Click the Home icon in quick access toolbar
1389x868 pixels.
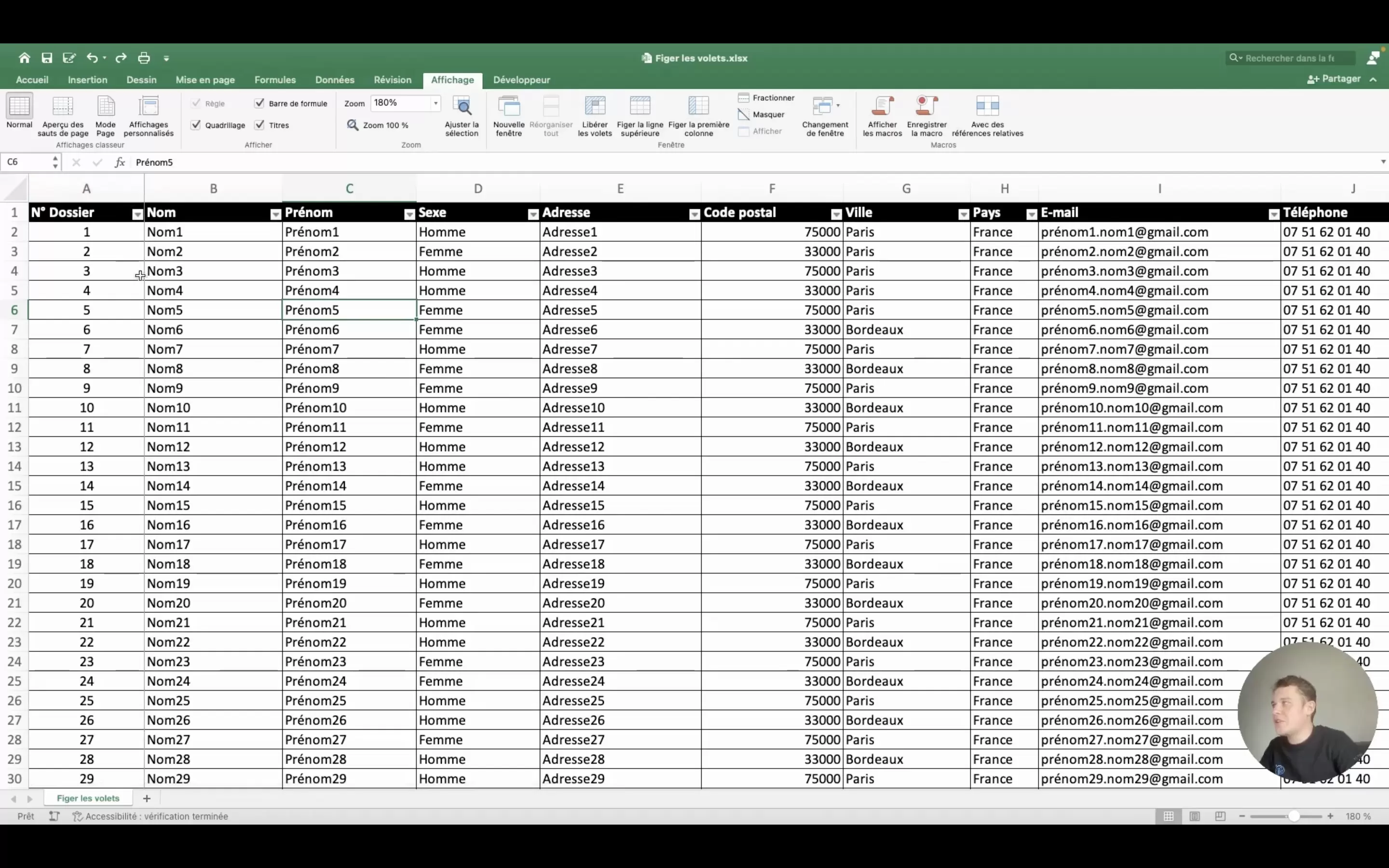click(x=24, y=58)
